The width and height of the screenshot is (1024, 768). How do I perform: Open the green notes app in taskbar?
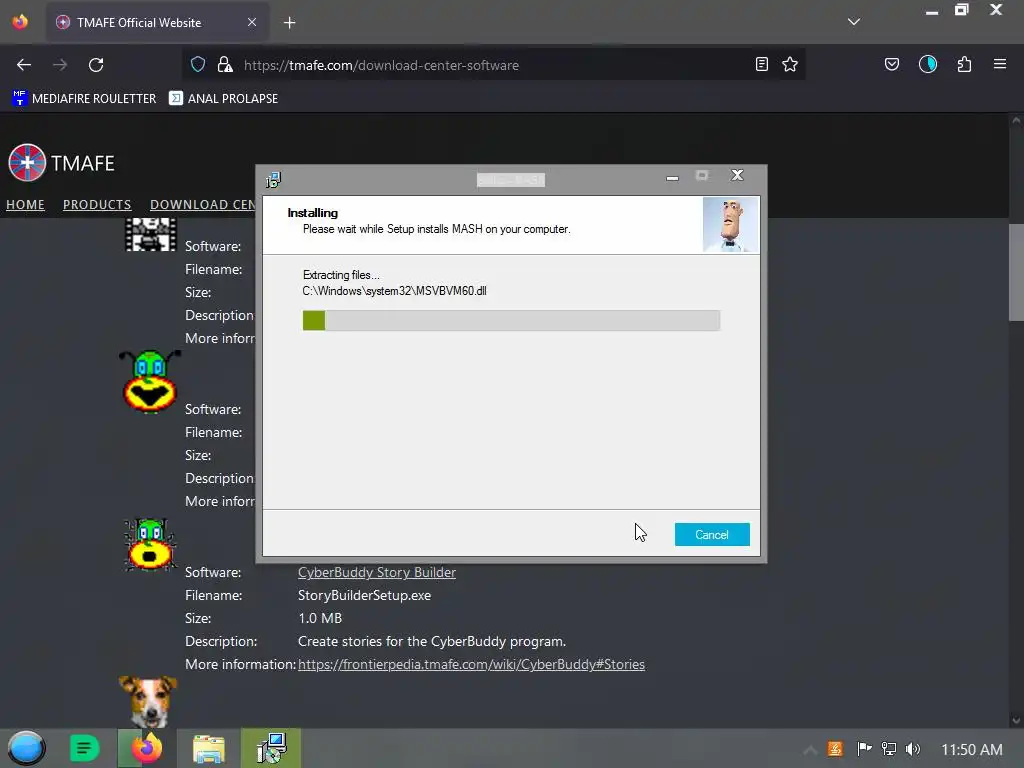(x=84, y=748)
